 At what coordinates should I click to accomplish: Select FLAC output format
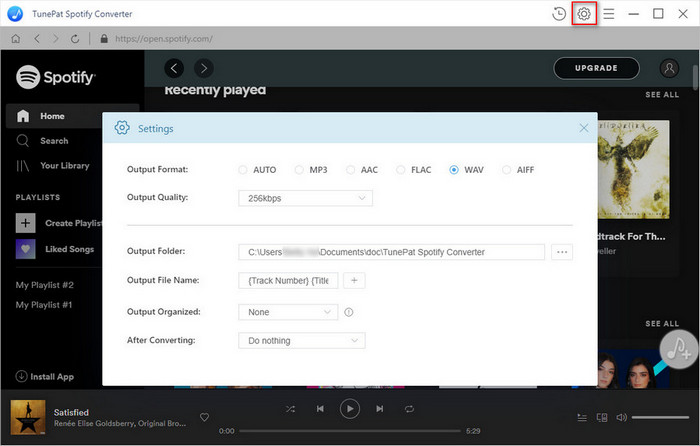[400, 170]
